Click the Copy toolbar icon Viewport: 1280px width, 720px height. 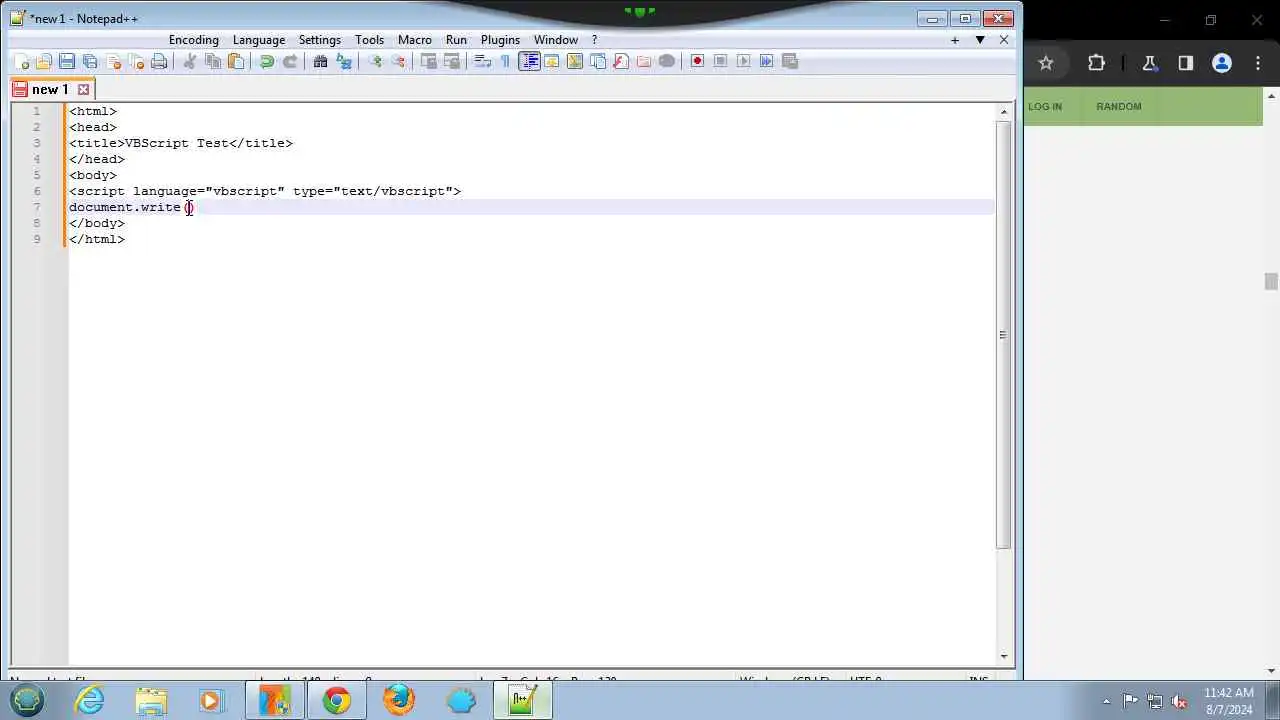tap(212, 61)
